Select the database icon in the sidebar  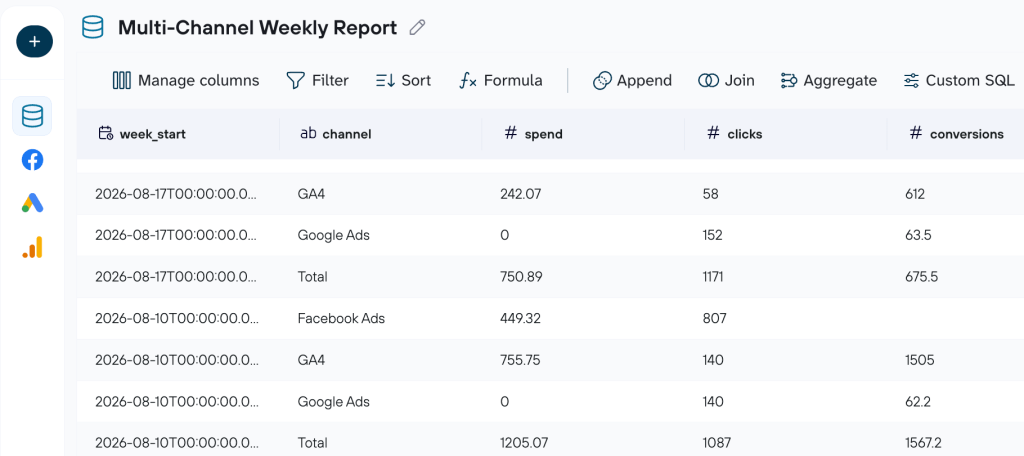(x=32, y=116)
